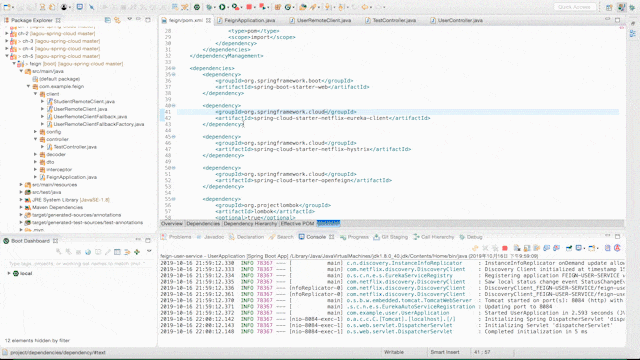Switch to the Spring perspective icon
The width and height of the screenshot is (640, 360).
pos(622,7)
